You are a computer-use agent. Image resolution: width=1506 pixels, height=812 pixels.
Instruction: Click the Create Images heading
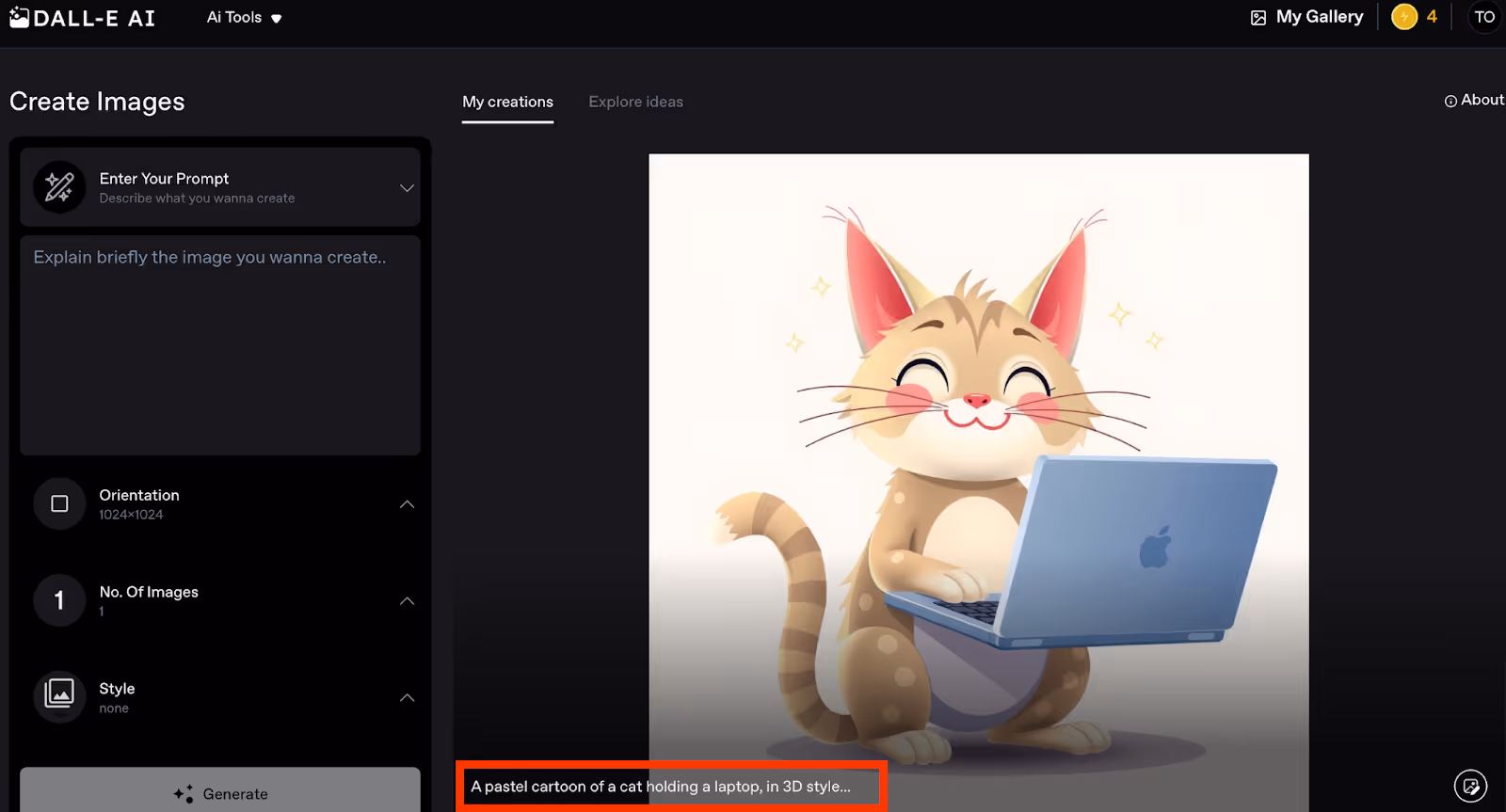[97, 102]
